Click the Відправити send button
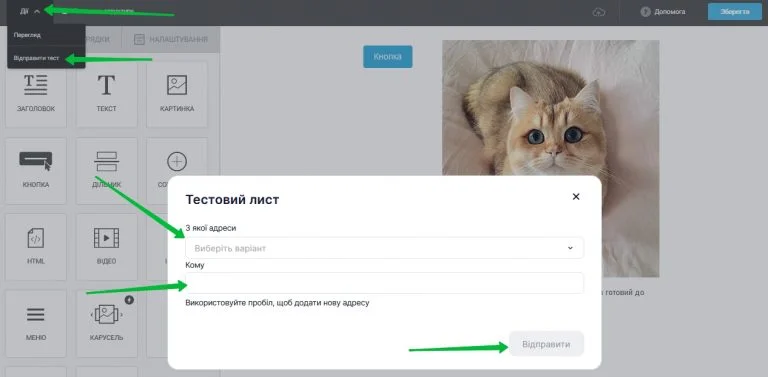Screen dimensions: 768x377 [546, 344]
